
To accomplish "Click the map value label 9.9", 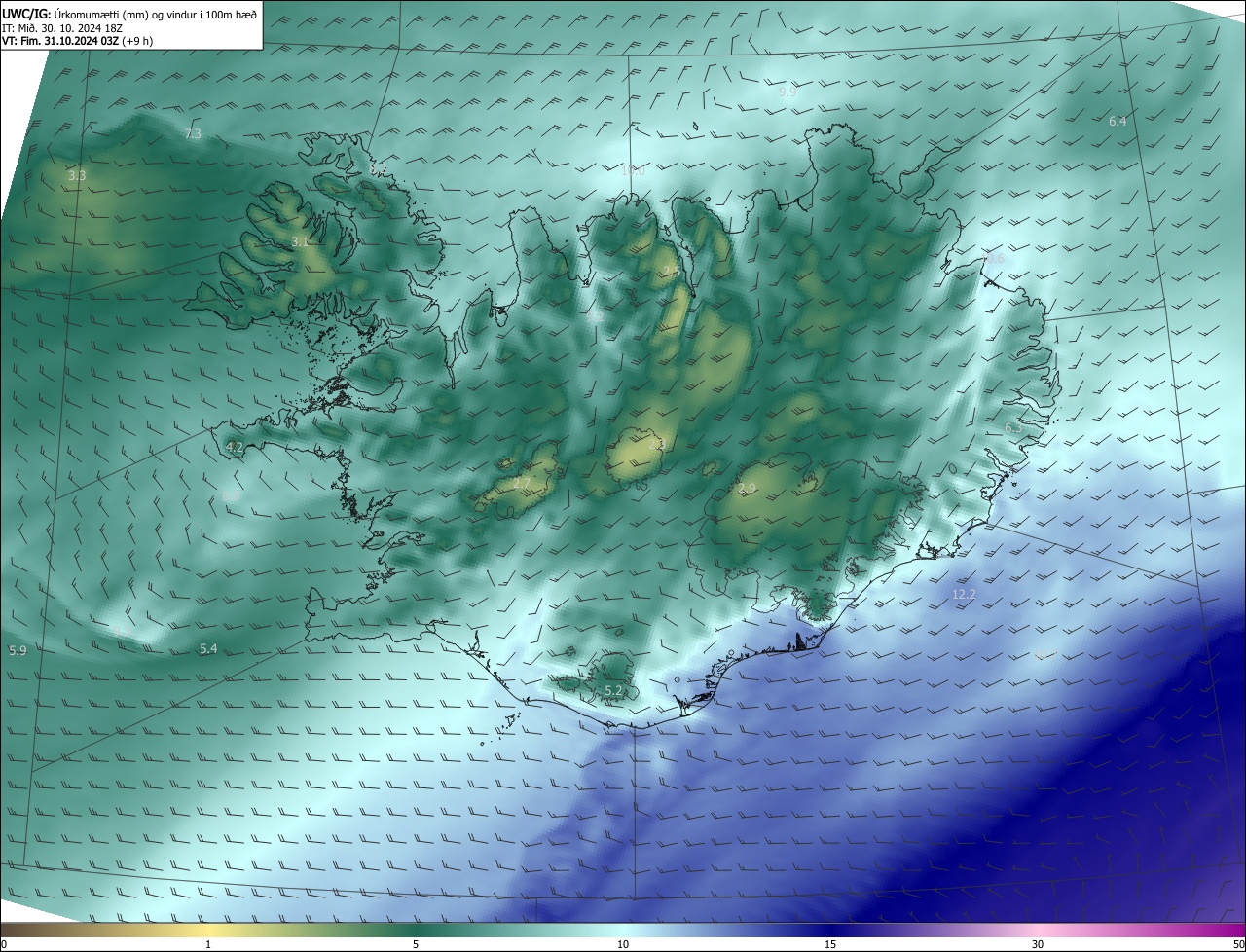I will [788, 92].
